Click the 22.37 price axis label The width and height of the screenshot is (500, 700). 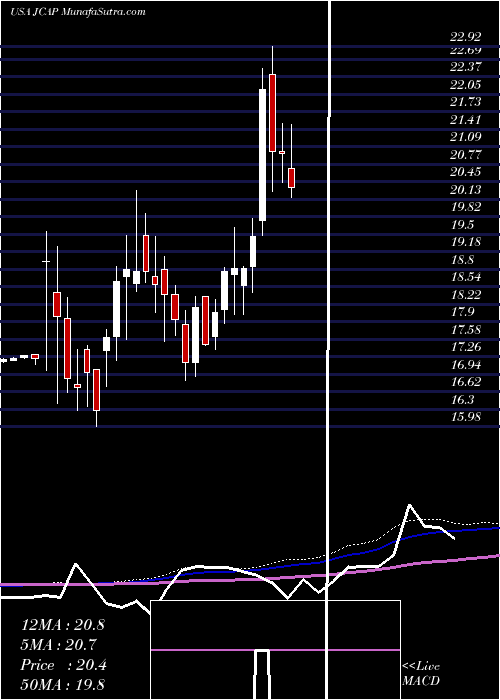point(466,67)
